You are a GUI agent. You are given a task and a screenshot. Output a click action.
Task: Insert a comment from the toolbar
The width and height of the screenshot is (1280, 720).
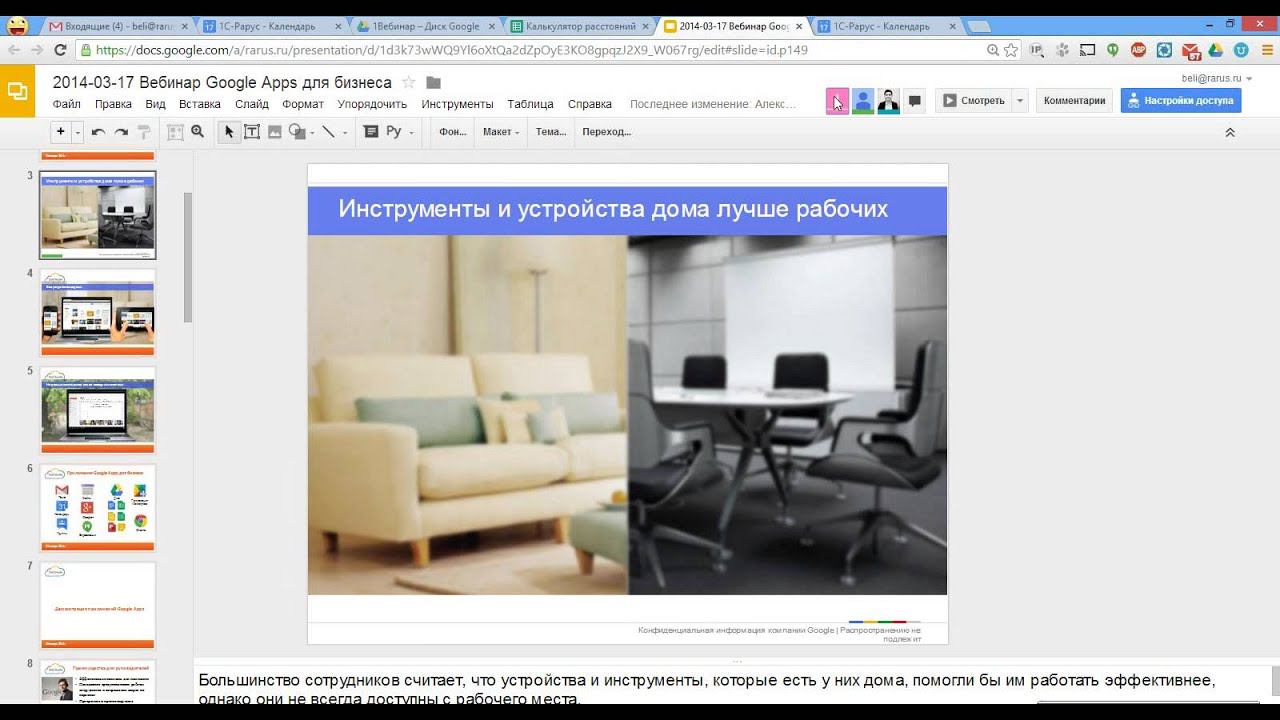point(371,131)
